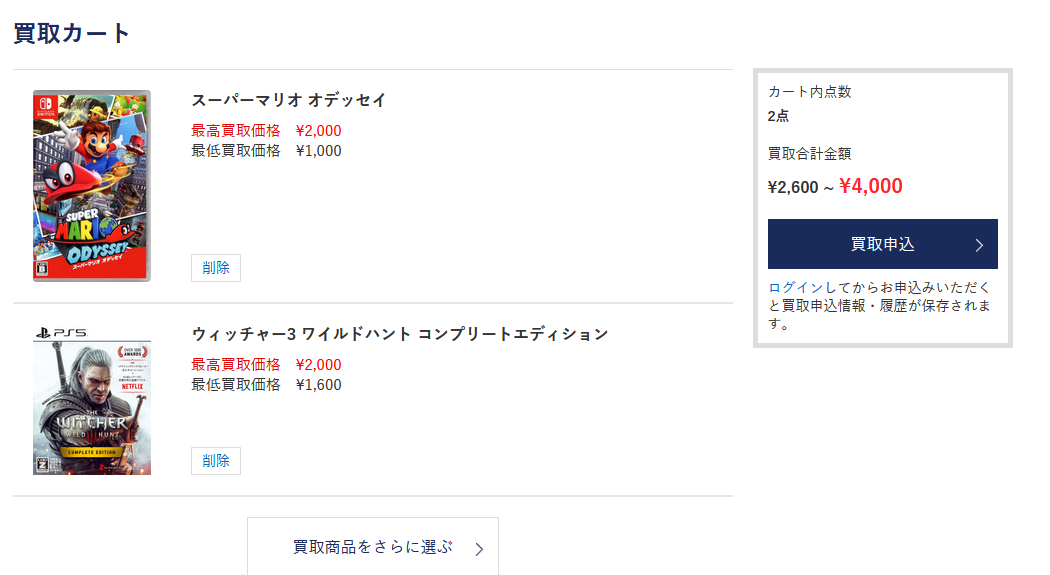Open the スーパーマリオ オデッセイ title
The height and width of the screenshot is (575, 1050).
[x=288, y=100]
